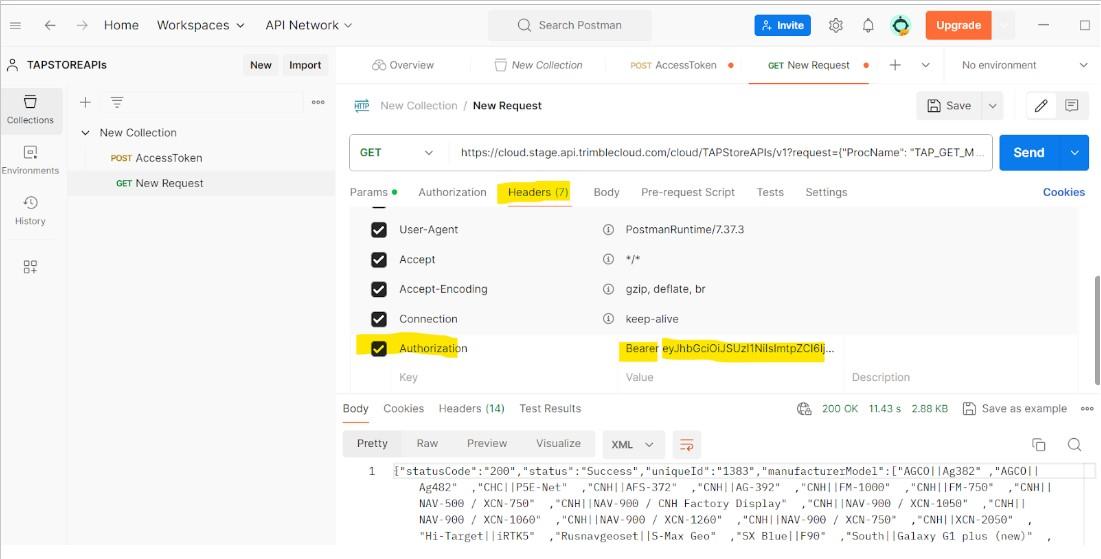Click the edit pencil icon
The image size is (1101, 559).
(x=1041, y=105)
